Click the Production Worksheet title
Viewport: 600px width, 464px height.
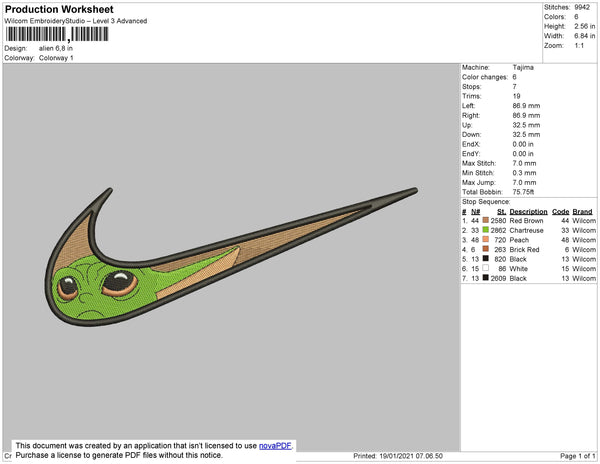pyautogui.click(x=59, y=10)
